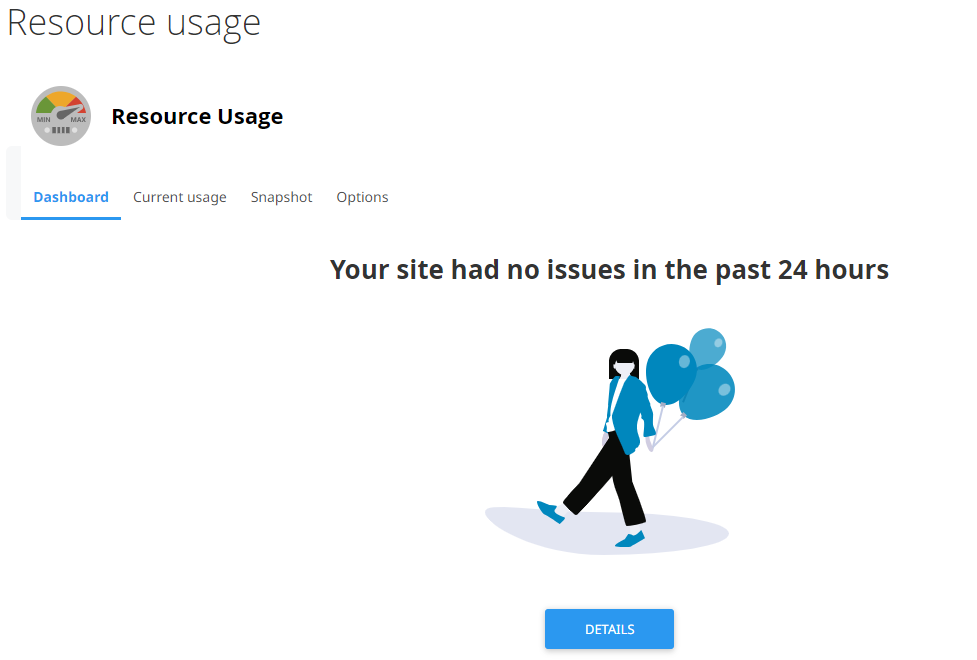Click the woman's front blue shoe
This screenshot has height=660, width=977.
(x=550, y=512)
